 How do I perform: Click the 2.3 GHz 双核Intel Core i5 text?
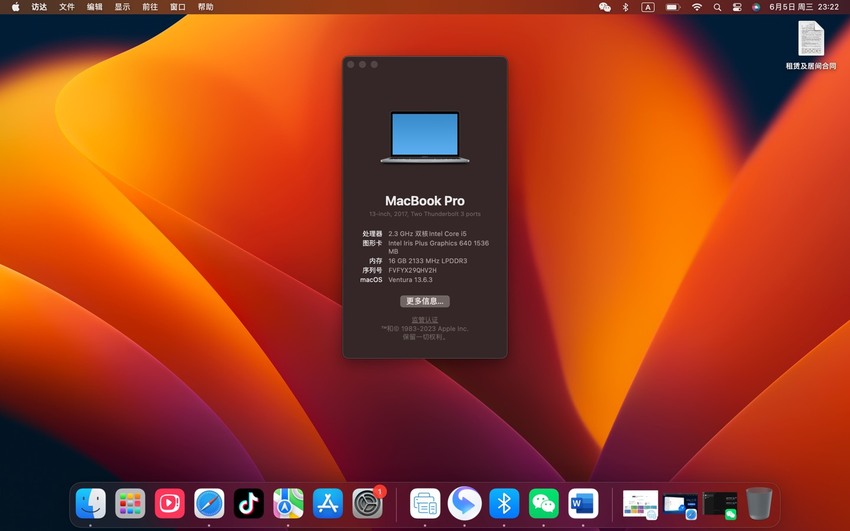pos(427,234)
